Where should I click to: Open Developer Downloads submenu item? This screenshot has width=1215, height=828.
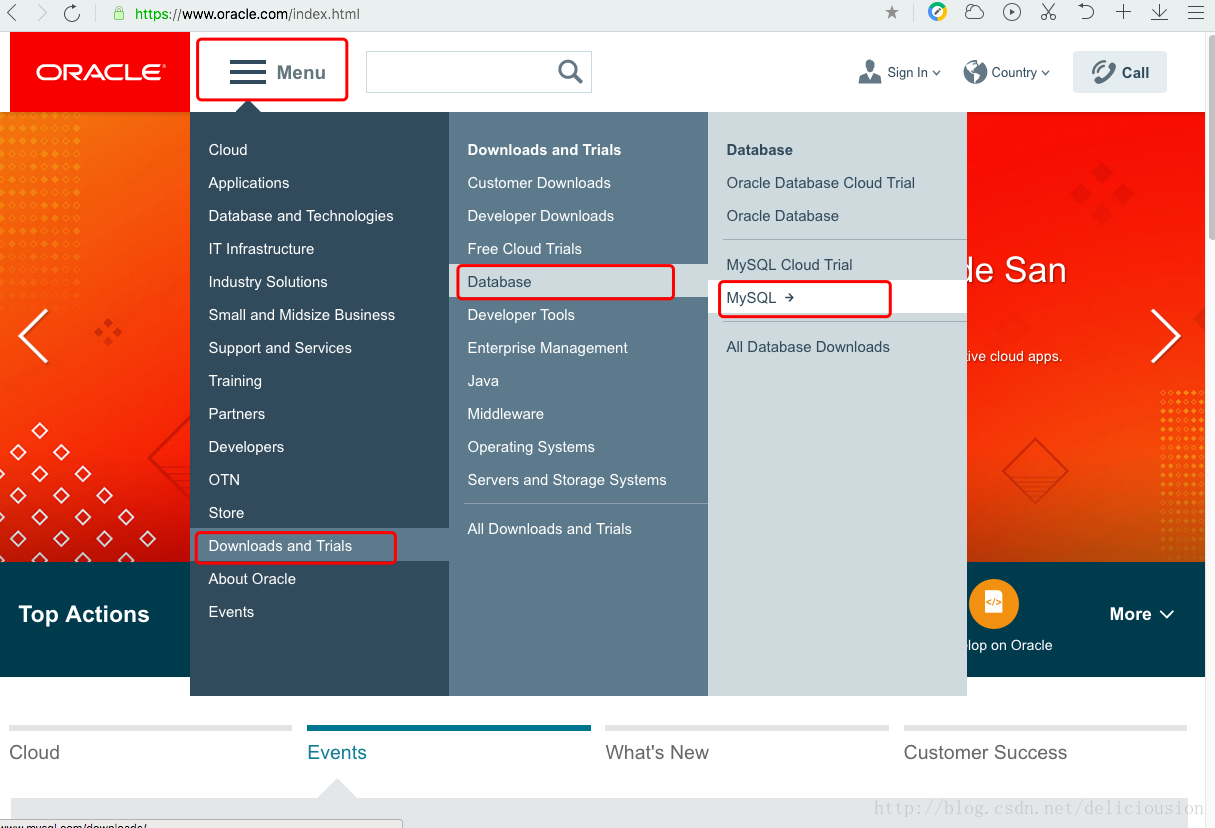click(541, 216)
